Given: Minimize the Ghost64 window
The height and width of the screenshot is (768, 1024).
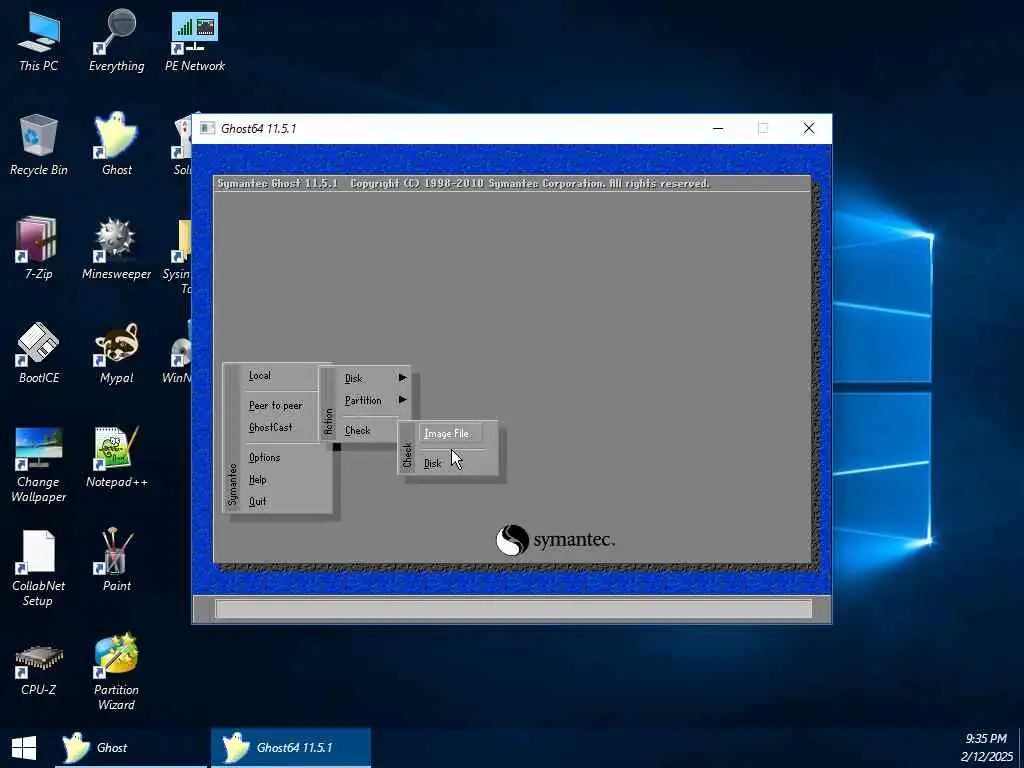Looking at the screenshot, I should [x=718, y=129].
